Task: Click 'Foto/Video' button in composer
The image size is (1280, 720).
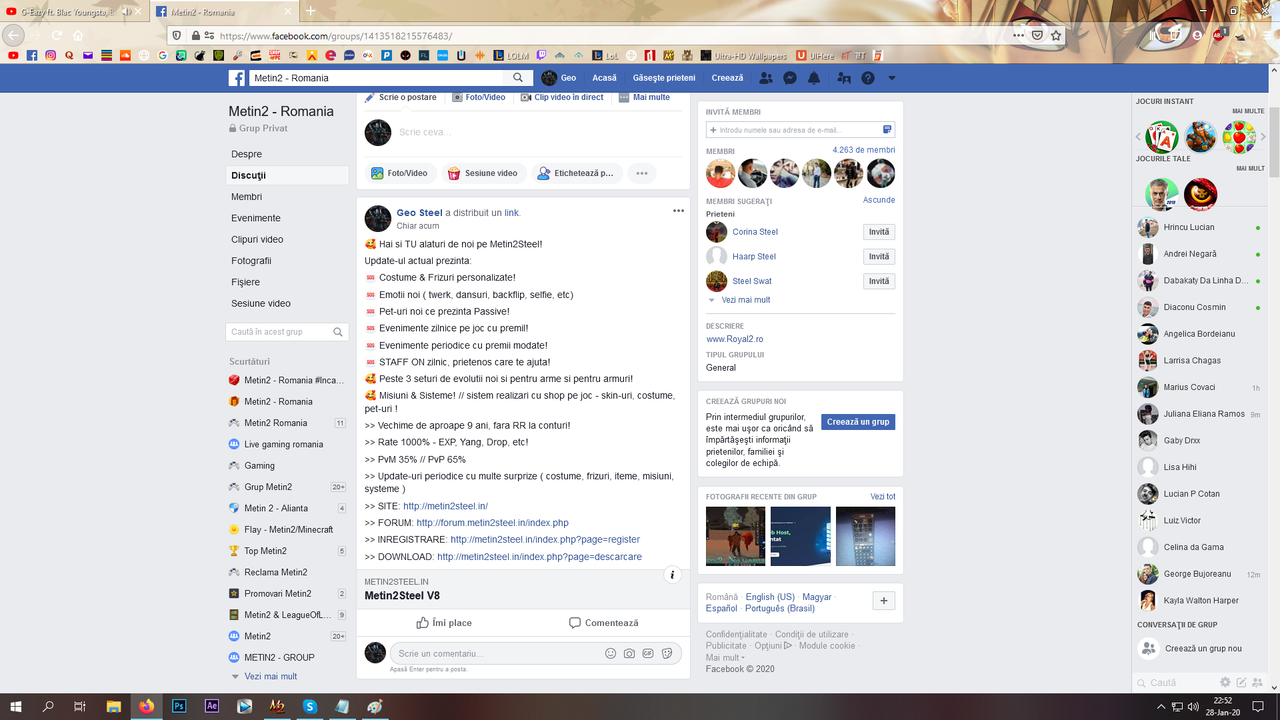Action: [x=399, y=173]
